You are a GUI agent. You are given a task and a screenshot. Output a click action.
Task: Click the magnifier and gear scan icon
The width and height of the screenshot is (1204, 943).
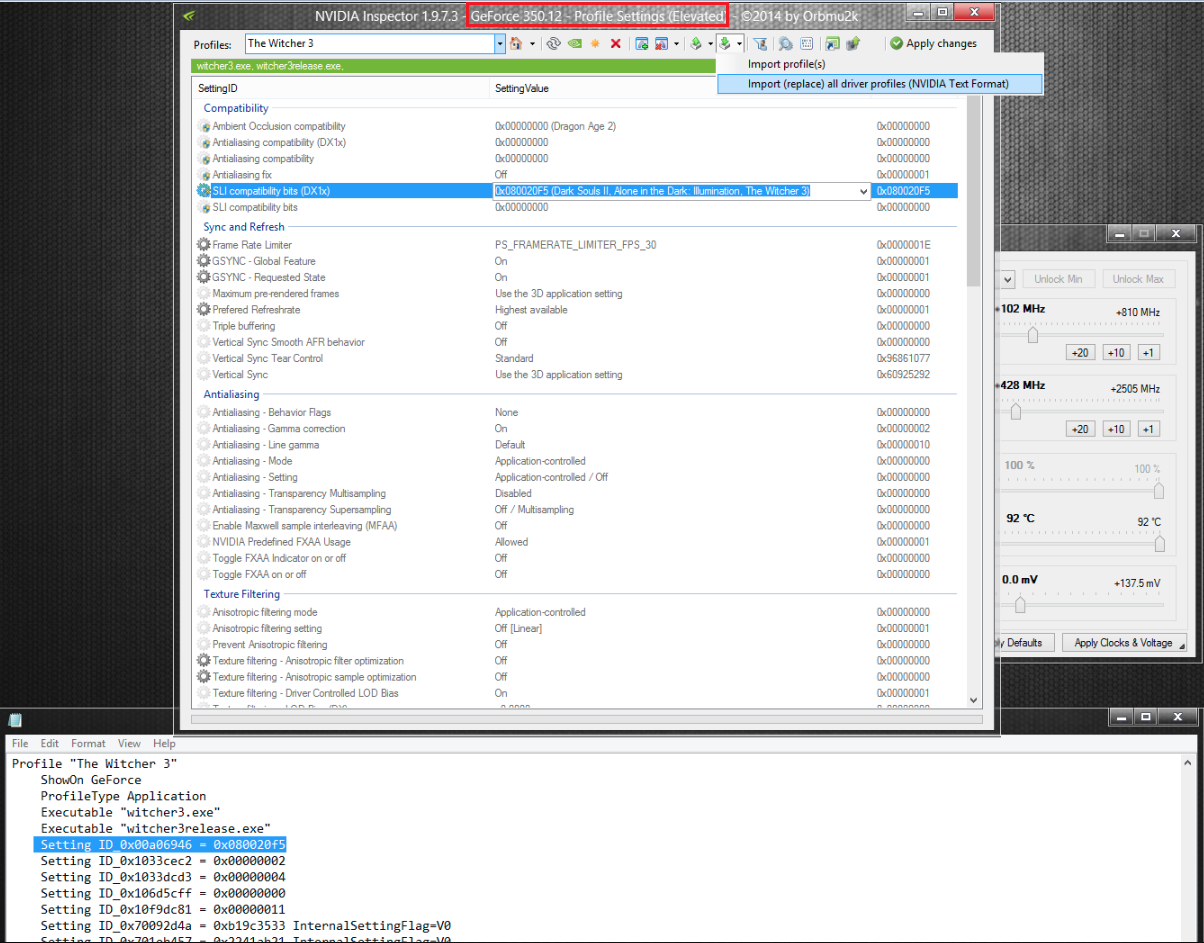[786, 44]
